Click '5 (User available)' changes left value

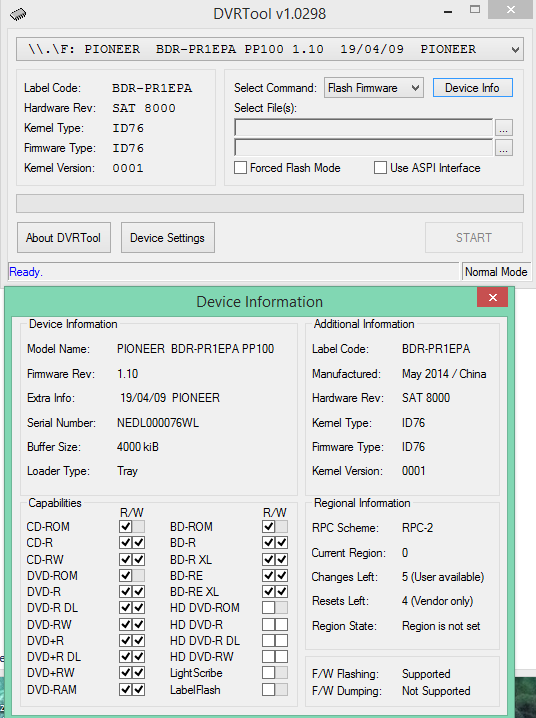(x=443, y=577)
